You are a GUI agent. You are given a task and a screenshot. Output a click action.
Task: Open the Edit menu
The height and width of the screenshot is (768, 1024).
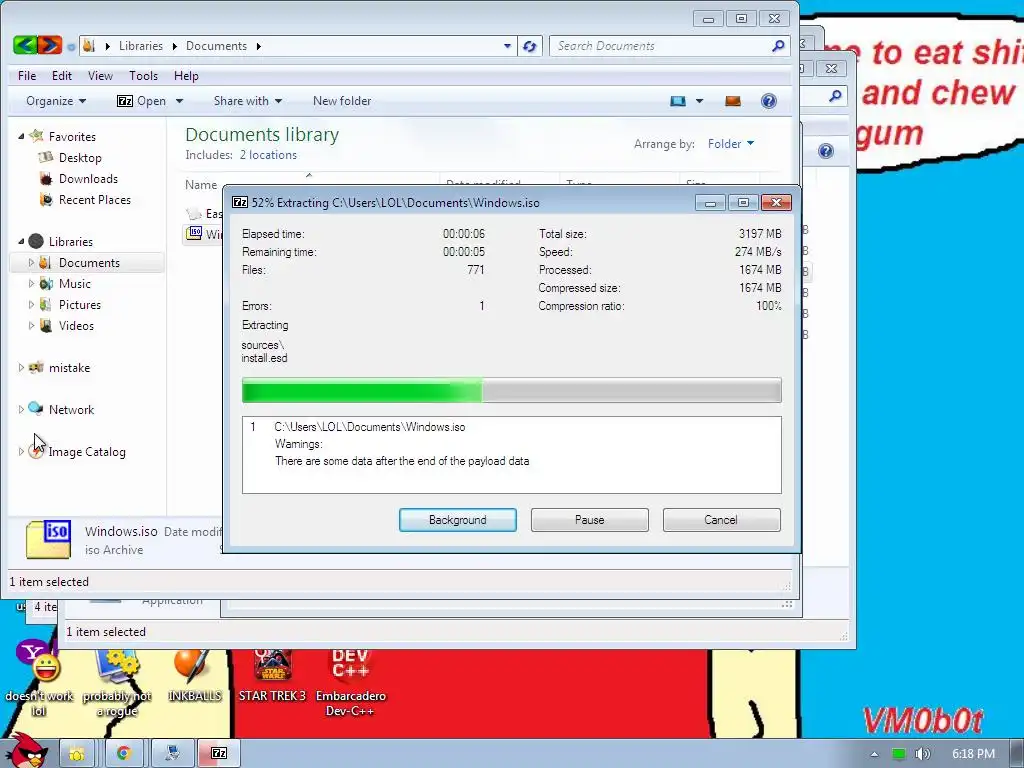[x=62, y=76]
